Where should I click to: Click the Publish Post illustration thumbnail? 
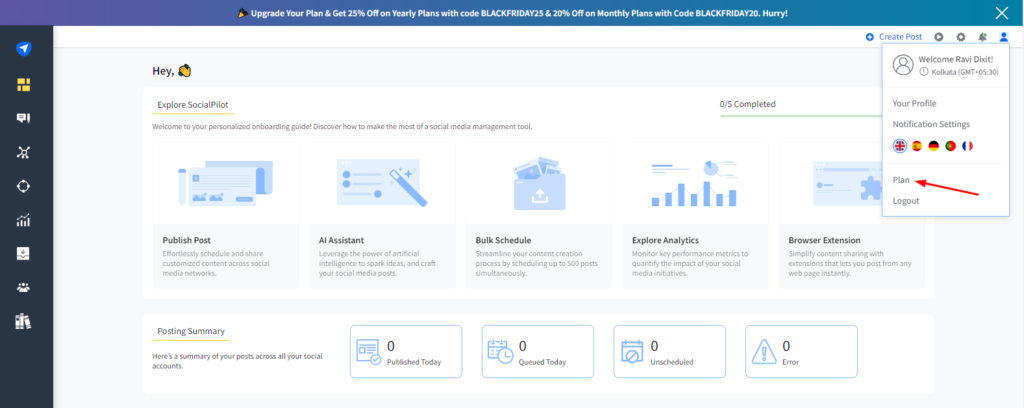pos(225,183)
